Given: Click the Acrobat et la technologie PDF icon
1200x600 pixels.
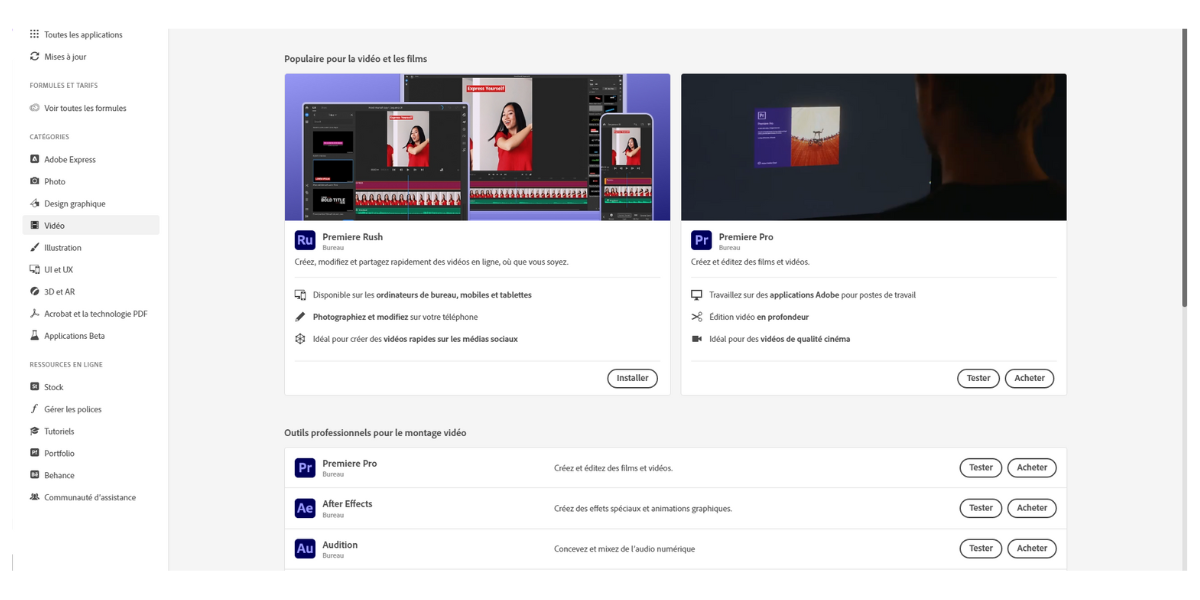Looking at the screenshot, I should (35, 314).
